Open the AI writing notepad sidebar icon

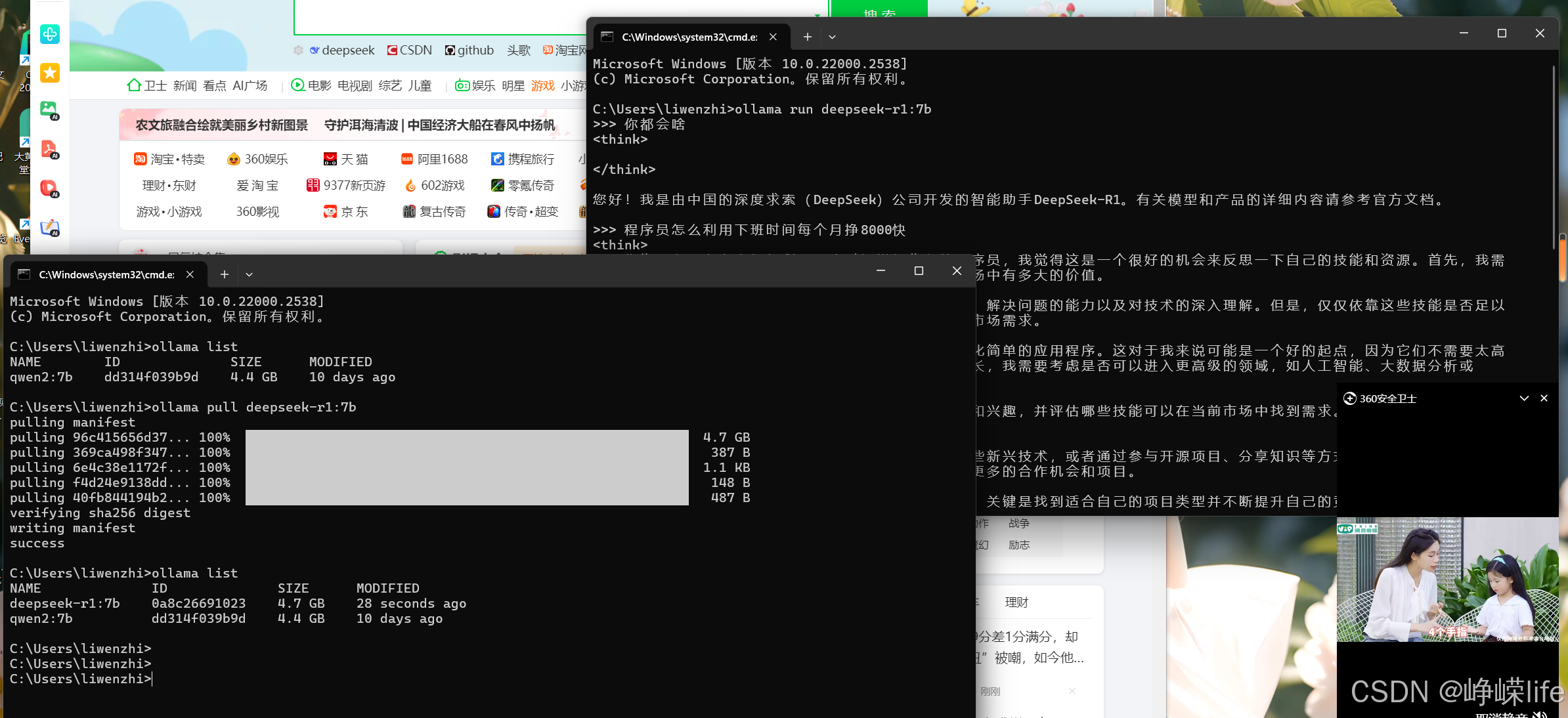[50, 228]
